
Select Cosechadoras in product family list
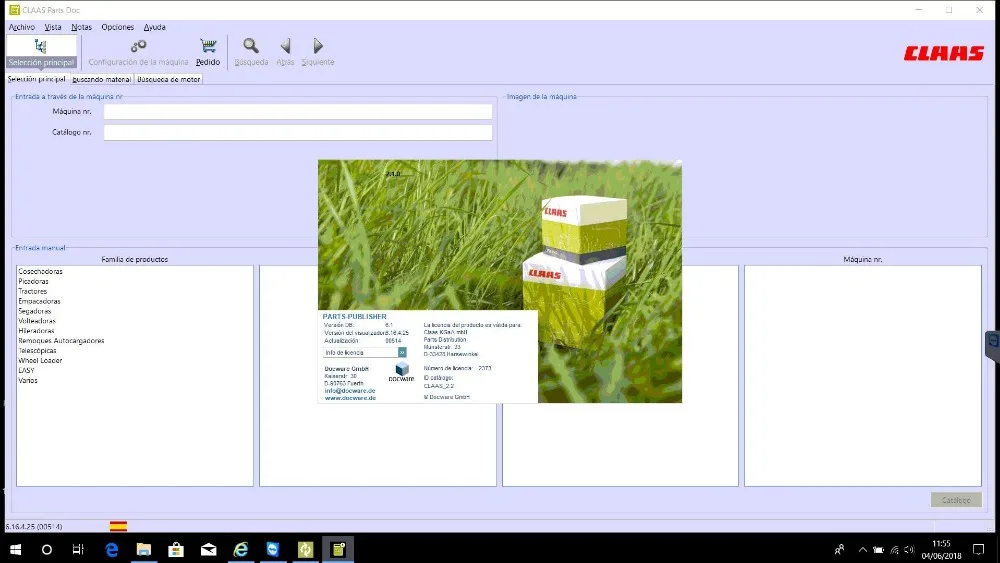40,272
